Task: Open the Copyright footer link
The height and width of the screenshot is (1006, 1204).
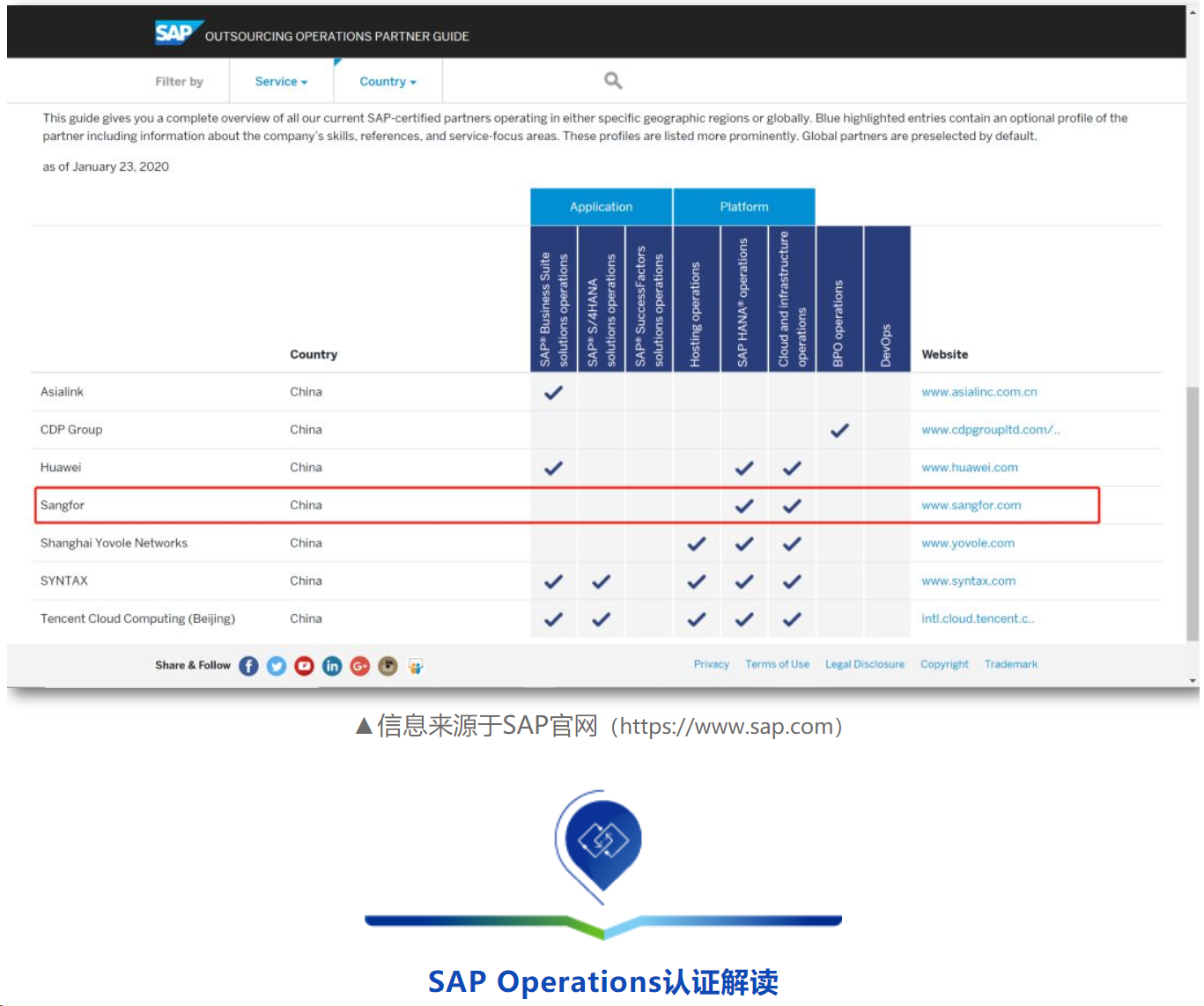Action: tap(944, 664)
